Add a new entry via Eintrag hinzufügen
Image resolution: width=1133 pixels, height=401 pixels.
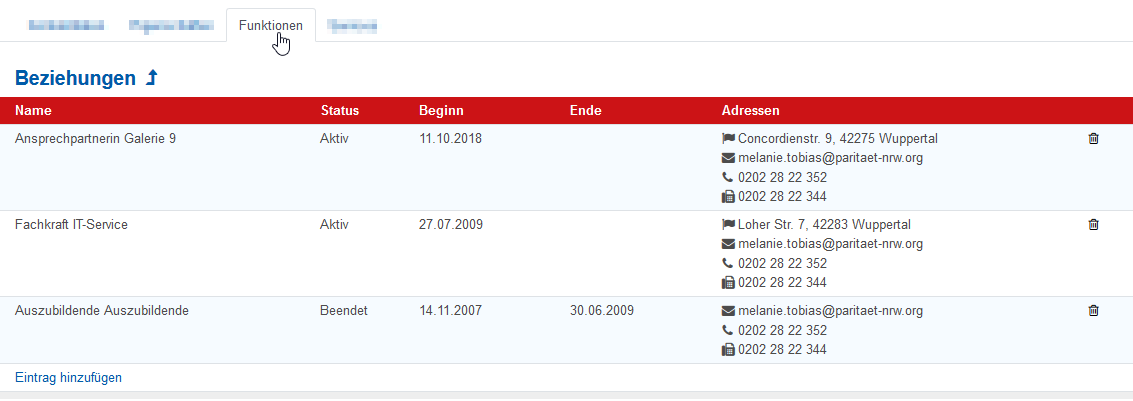(x=69, y=378)
